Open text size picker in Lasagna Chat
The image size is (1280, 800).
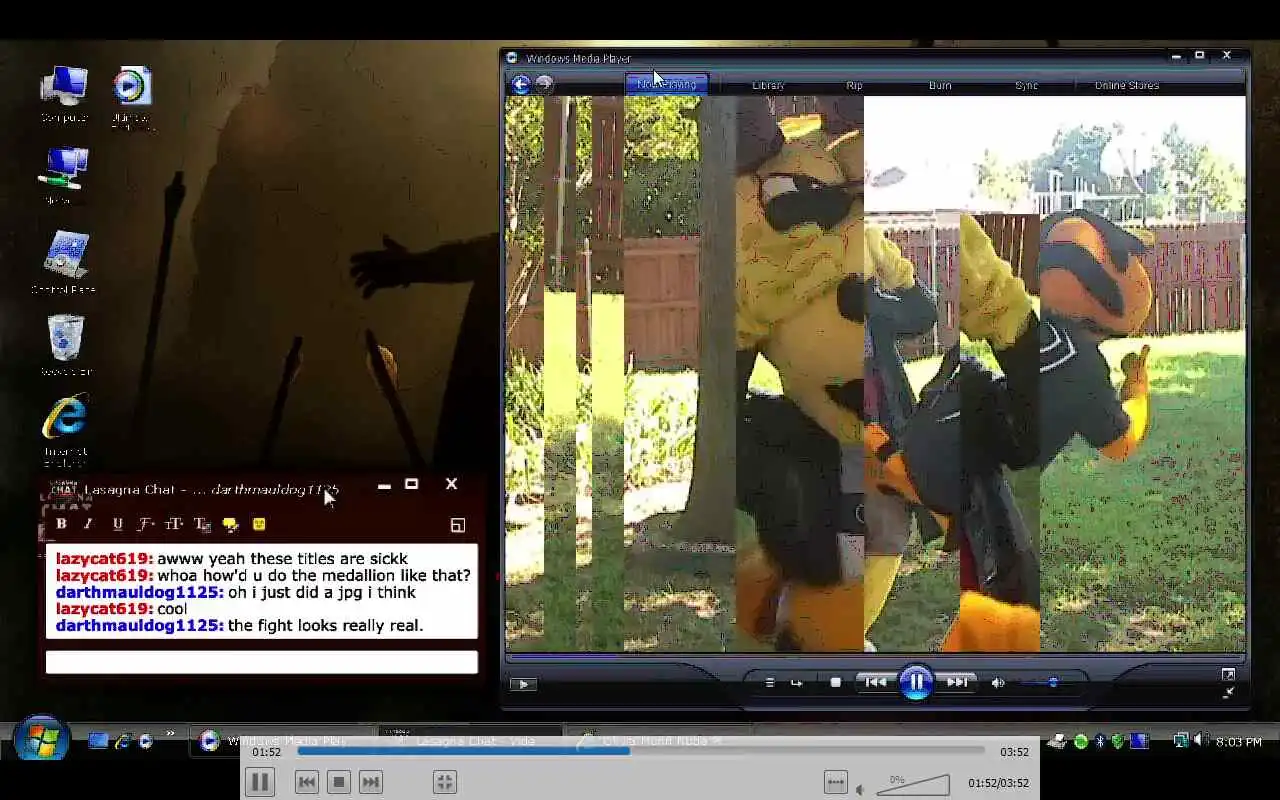[174, 524]
